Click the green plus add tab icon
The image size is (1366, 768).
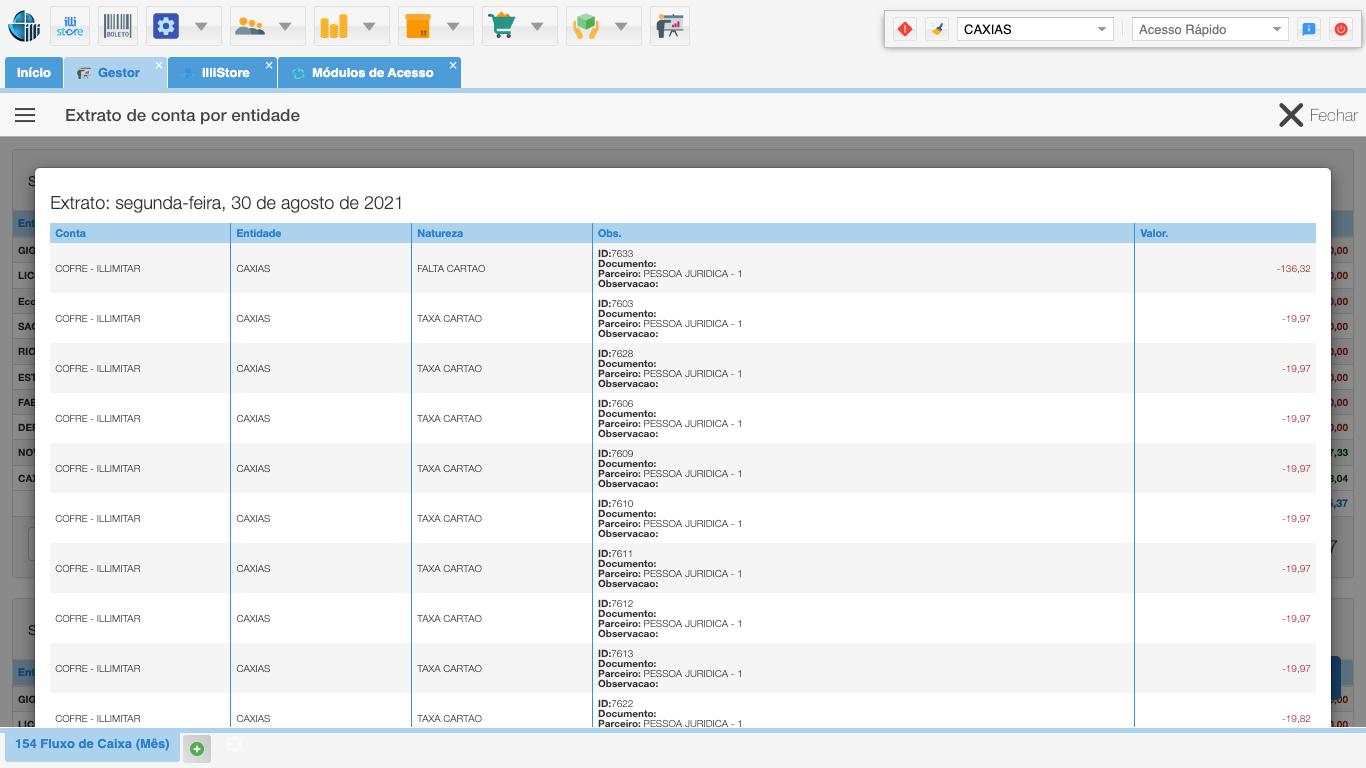tap(197, 749)
